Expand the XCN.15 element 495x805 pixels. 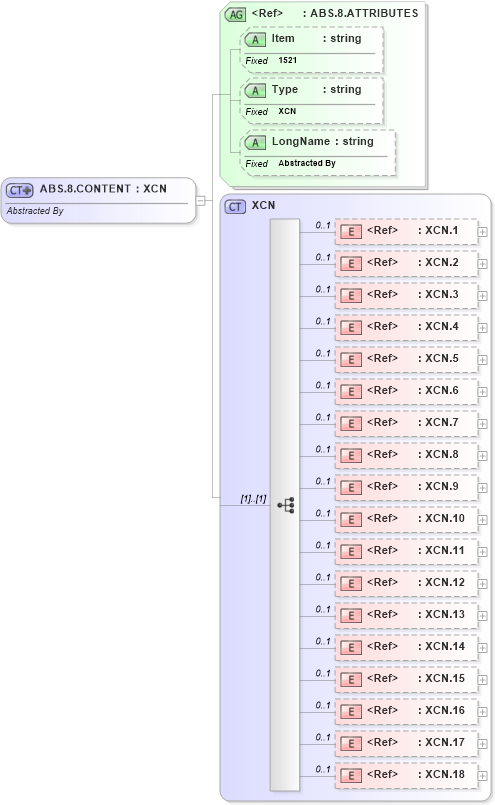tap(482, 680)
